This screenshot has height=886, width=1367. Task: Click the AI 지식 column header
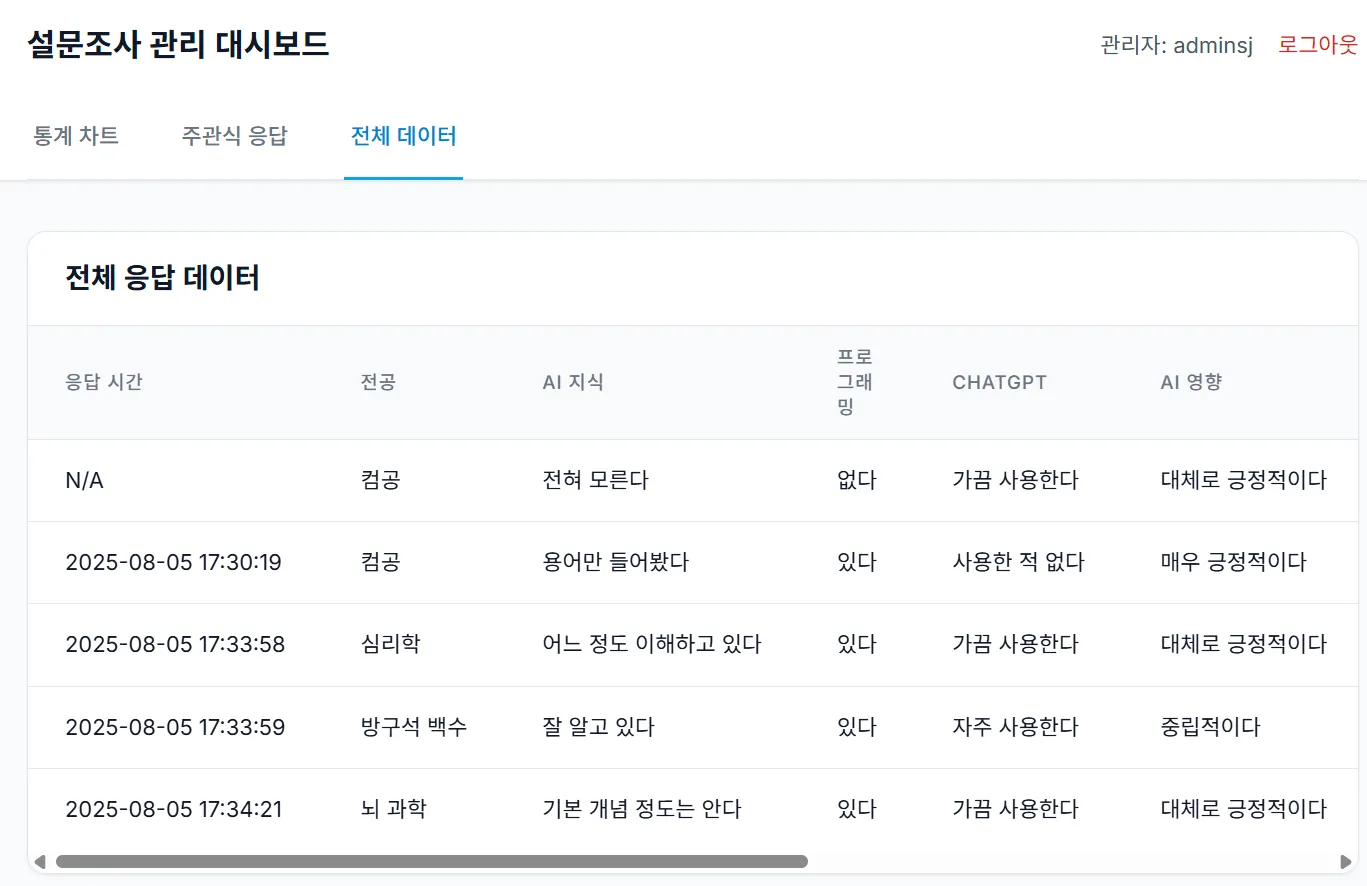pyautogui.click(x=573, y=382)
